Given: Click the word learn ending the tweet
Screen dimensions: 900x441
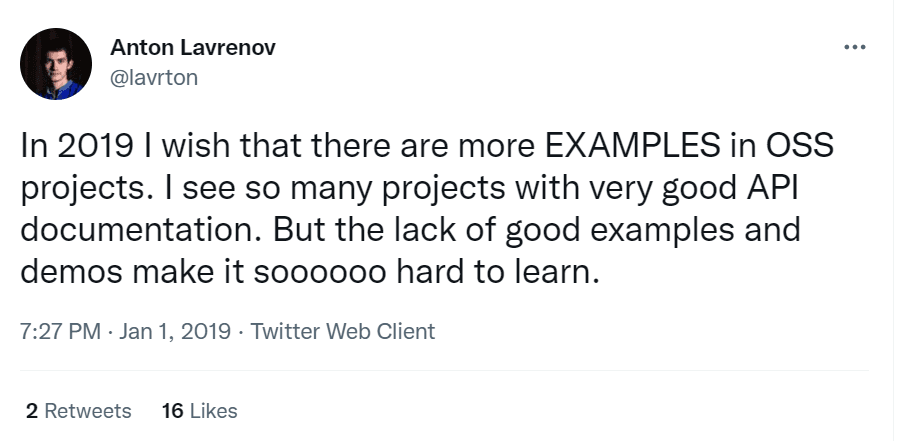Looking at the screenshot, I should (558, 272).
